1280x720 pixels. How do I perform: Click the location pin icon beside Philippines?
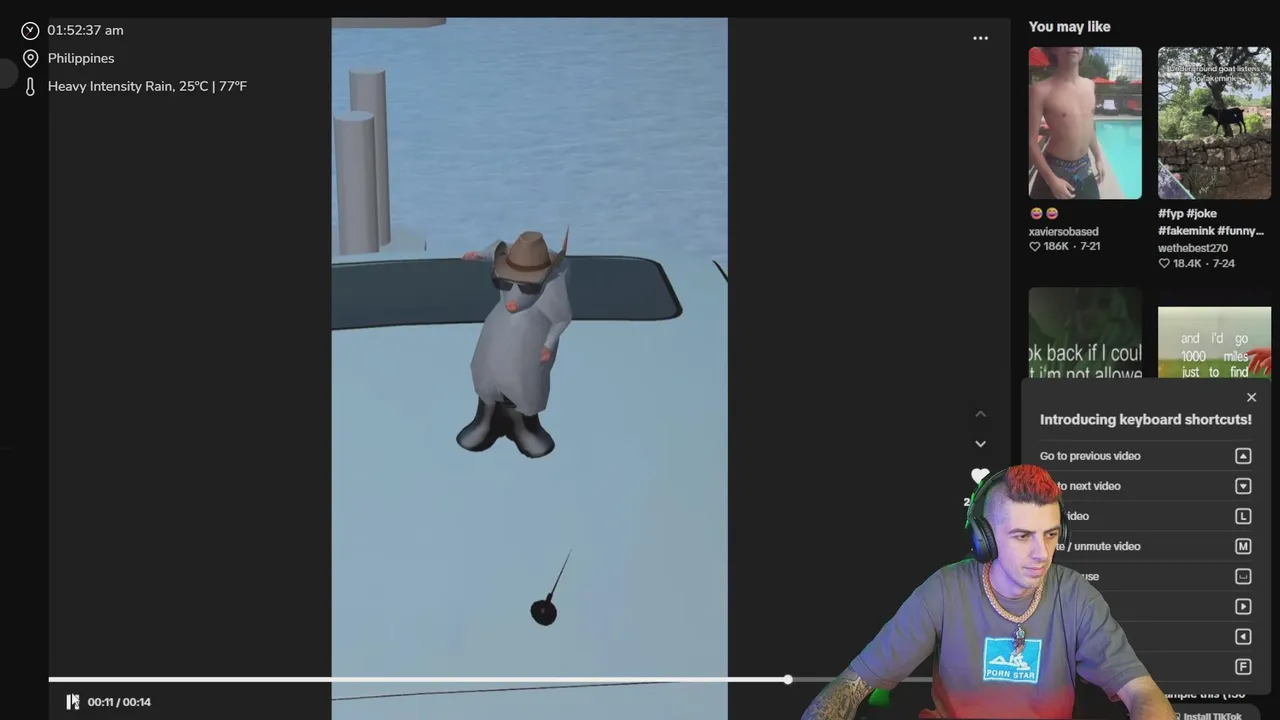pyautogui.click(x=30, y=58)
